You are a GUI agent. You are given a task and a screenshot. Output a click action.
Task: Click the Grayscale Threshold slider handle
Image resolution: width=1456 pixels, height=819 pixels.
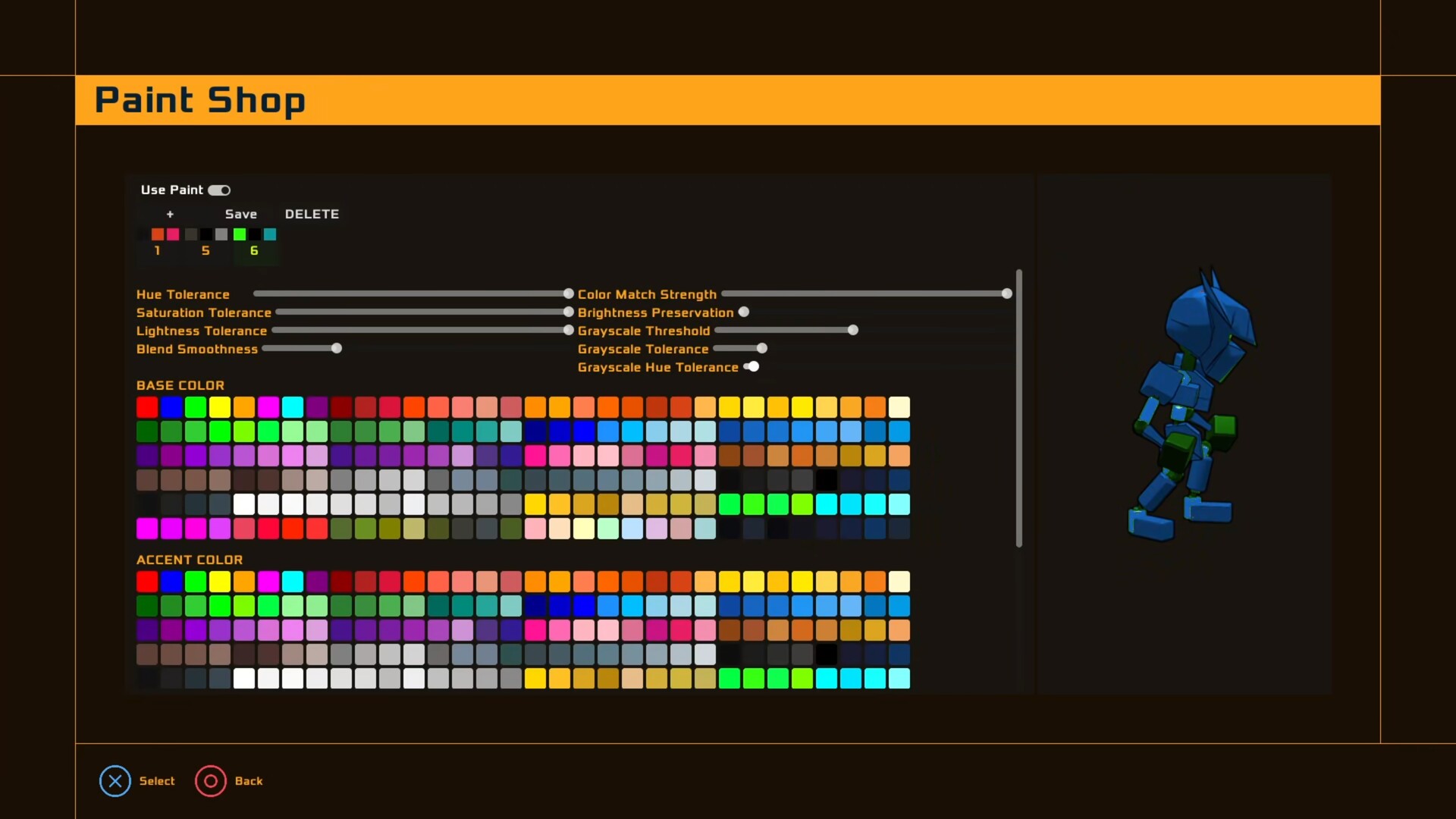[853, 330]
